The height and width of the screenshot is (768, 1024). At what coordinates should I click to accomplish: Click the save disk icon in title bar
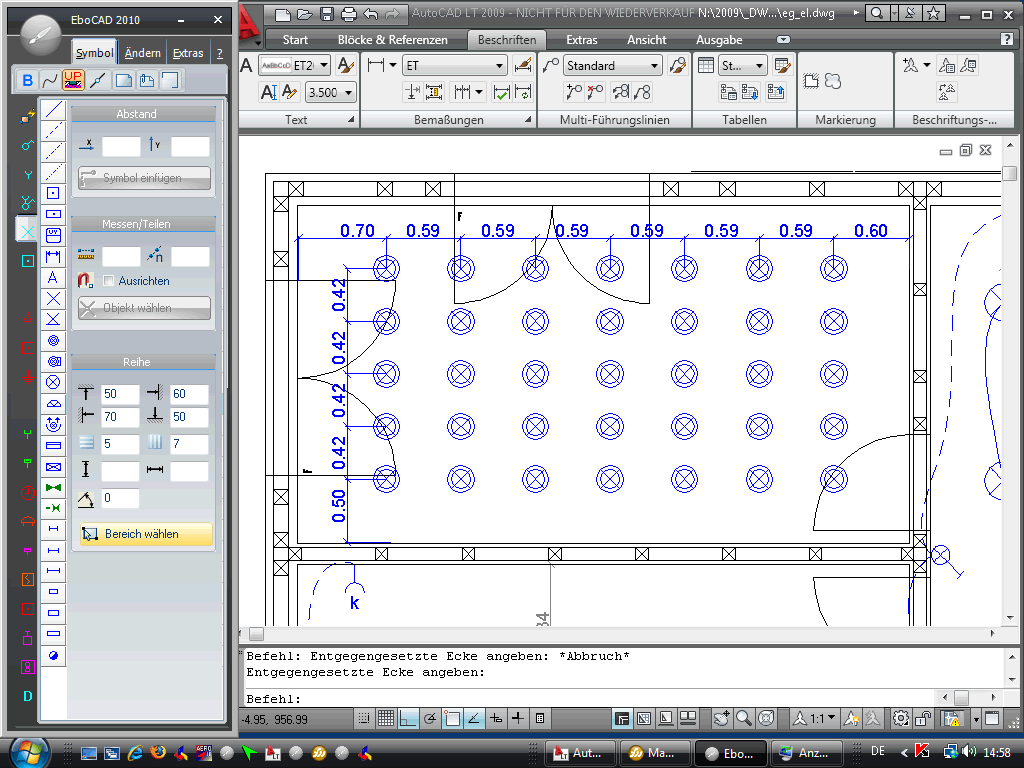click(327, 14)
